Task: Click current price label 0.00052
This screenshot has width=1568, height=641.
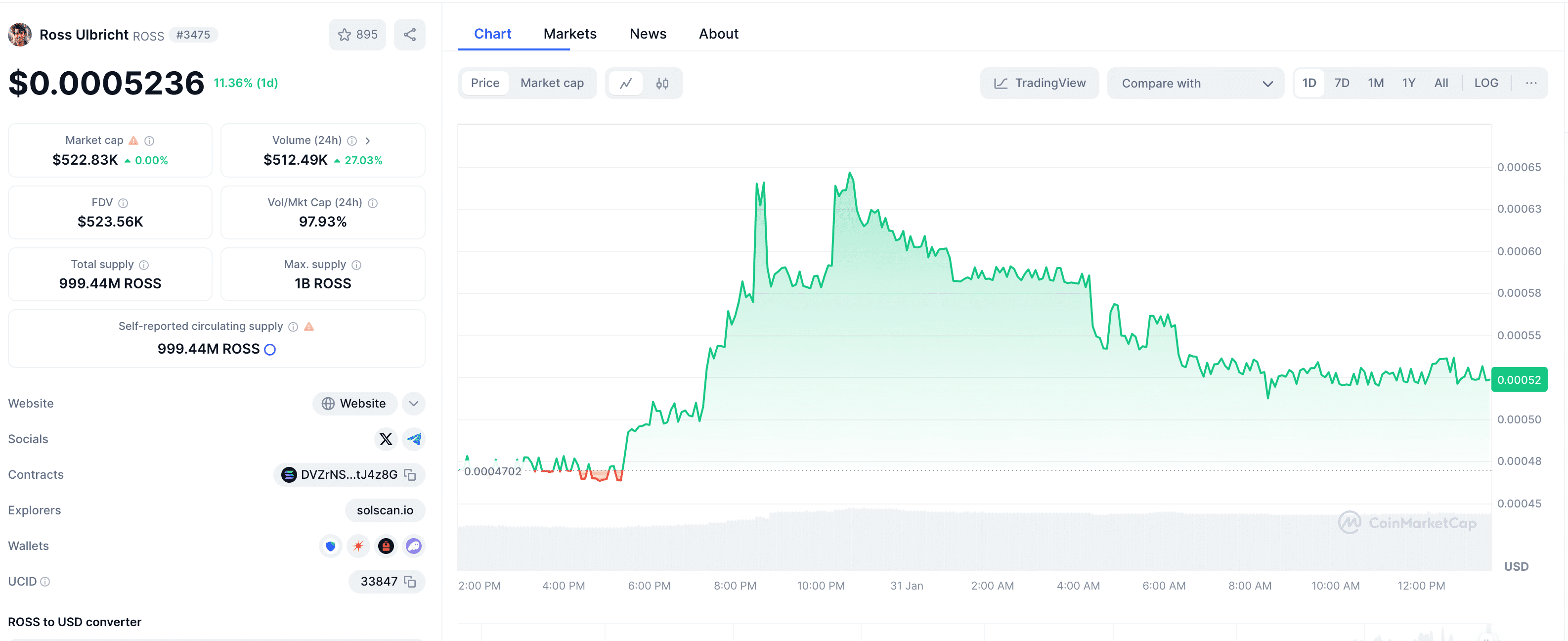Action: [1519, 380]
